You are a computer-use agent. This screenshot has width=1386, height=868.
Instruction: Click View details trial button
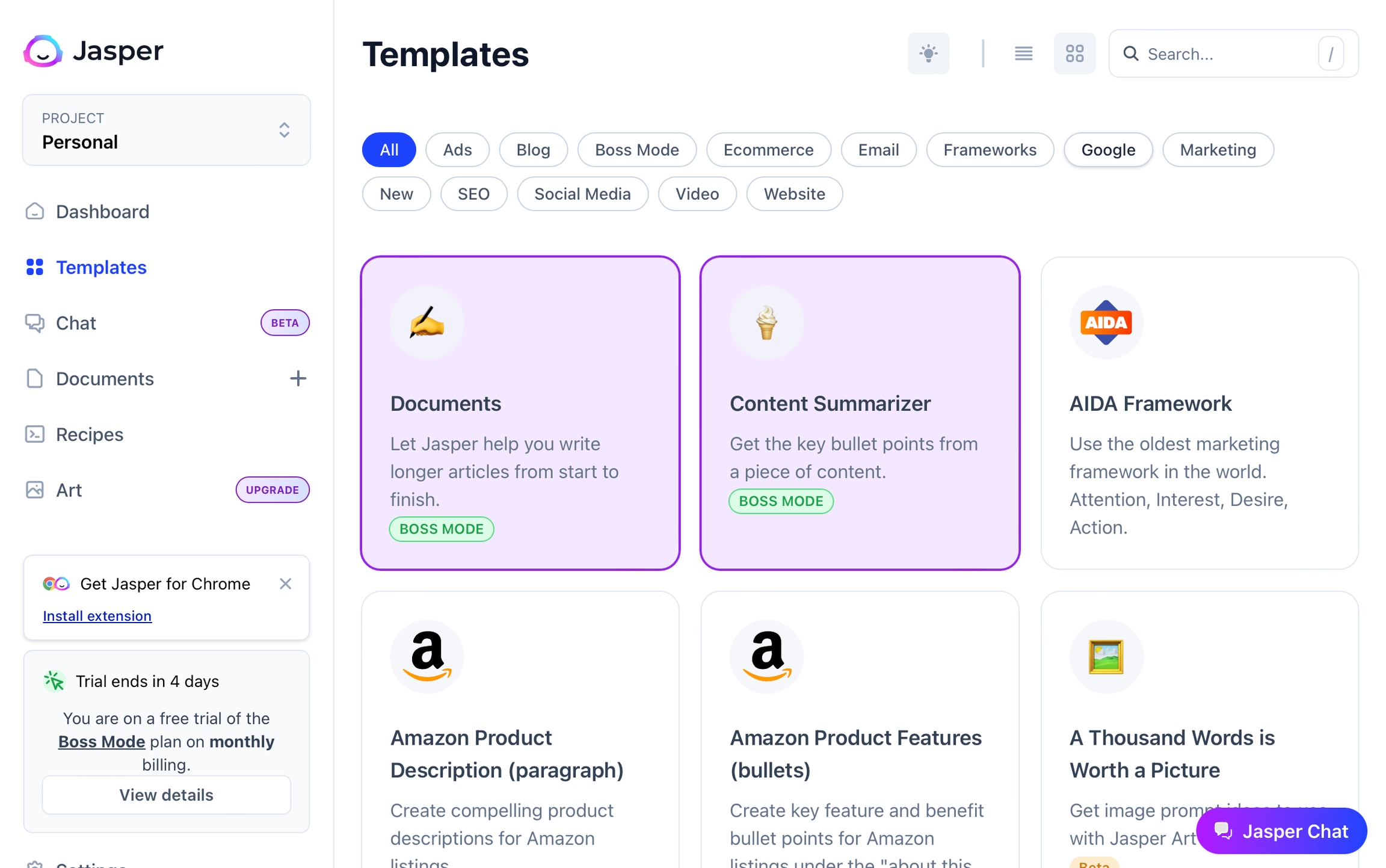(x=166, y=795)
